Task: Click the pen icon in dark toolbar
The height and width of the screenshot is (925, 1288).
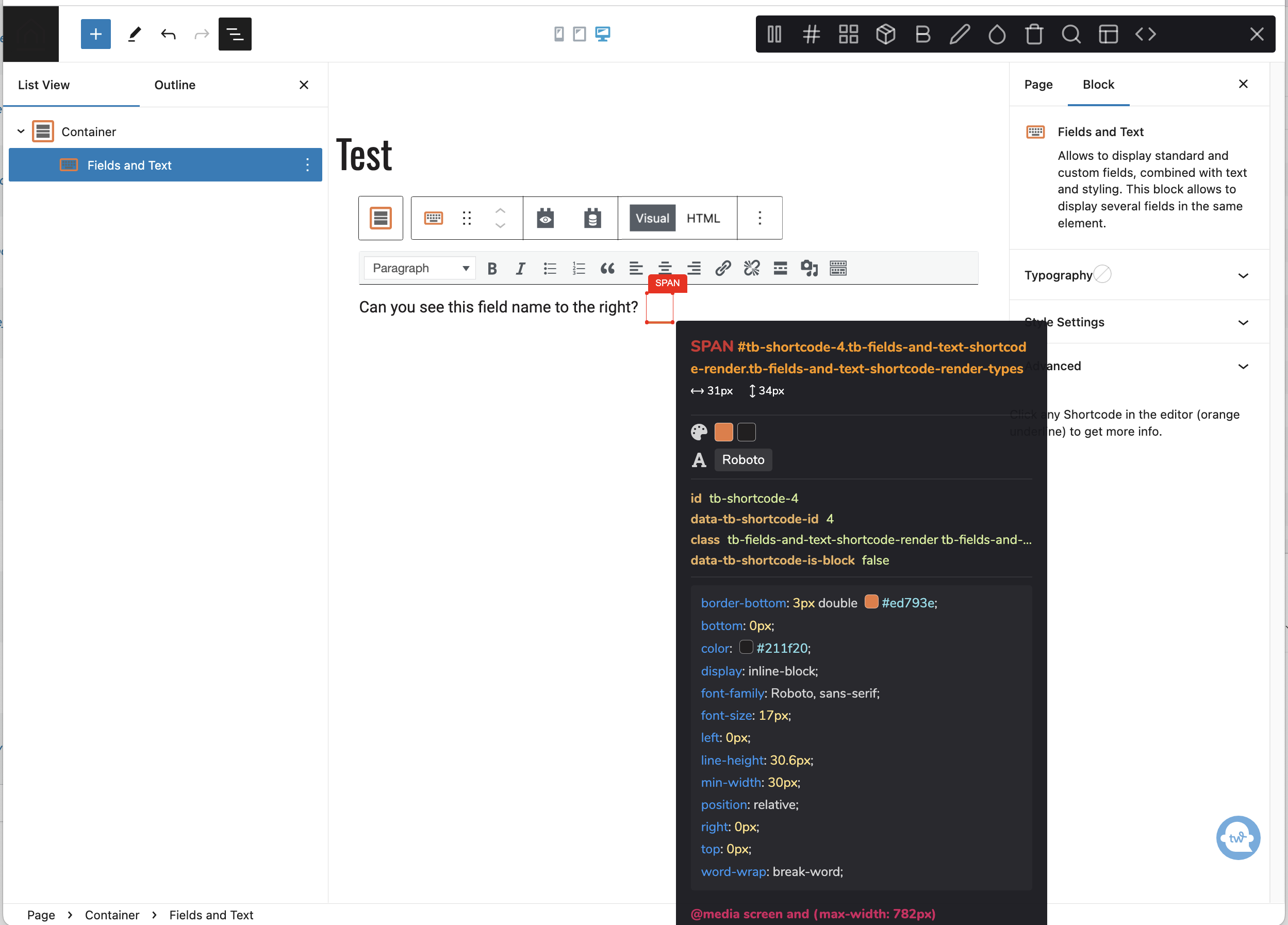Action: click(x=960, y=34)
